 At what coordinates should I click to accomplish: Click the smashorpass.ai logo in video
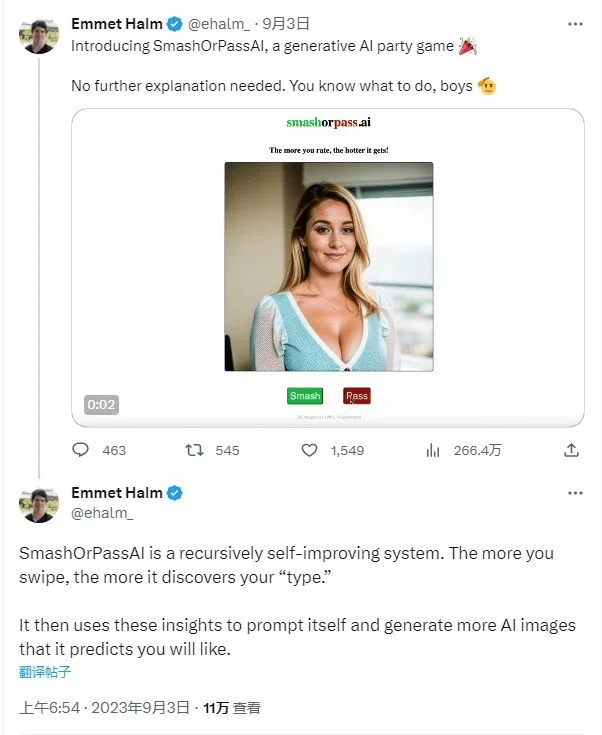(x=328, y=123)
